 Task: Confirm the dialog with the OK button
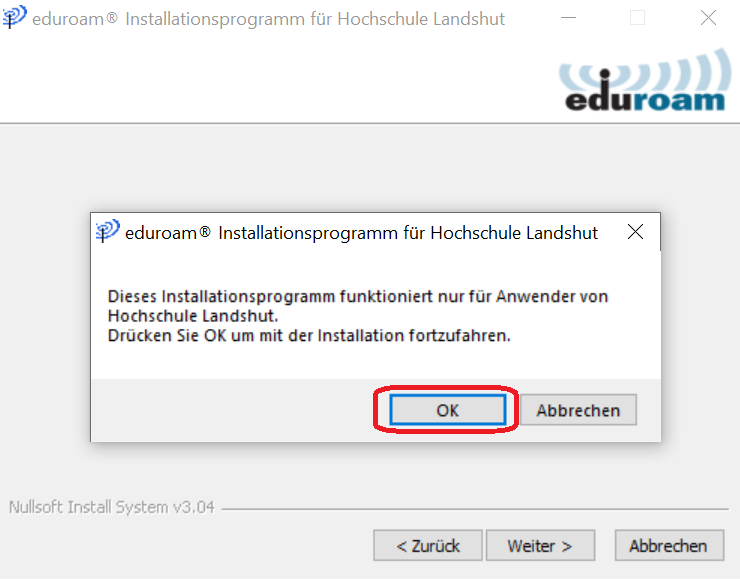click(447, 410)
